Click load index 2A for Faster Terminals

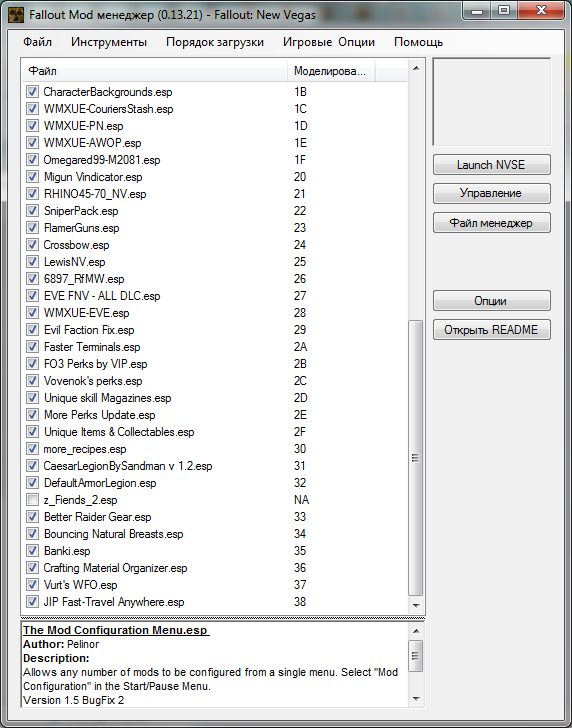click(x=300, y=347)
